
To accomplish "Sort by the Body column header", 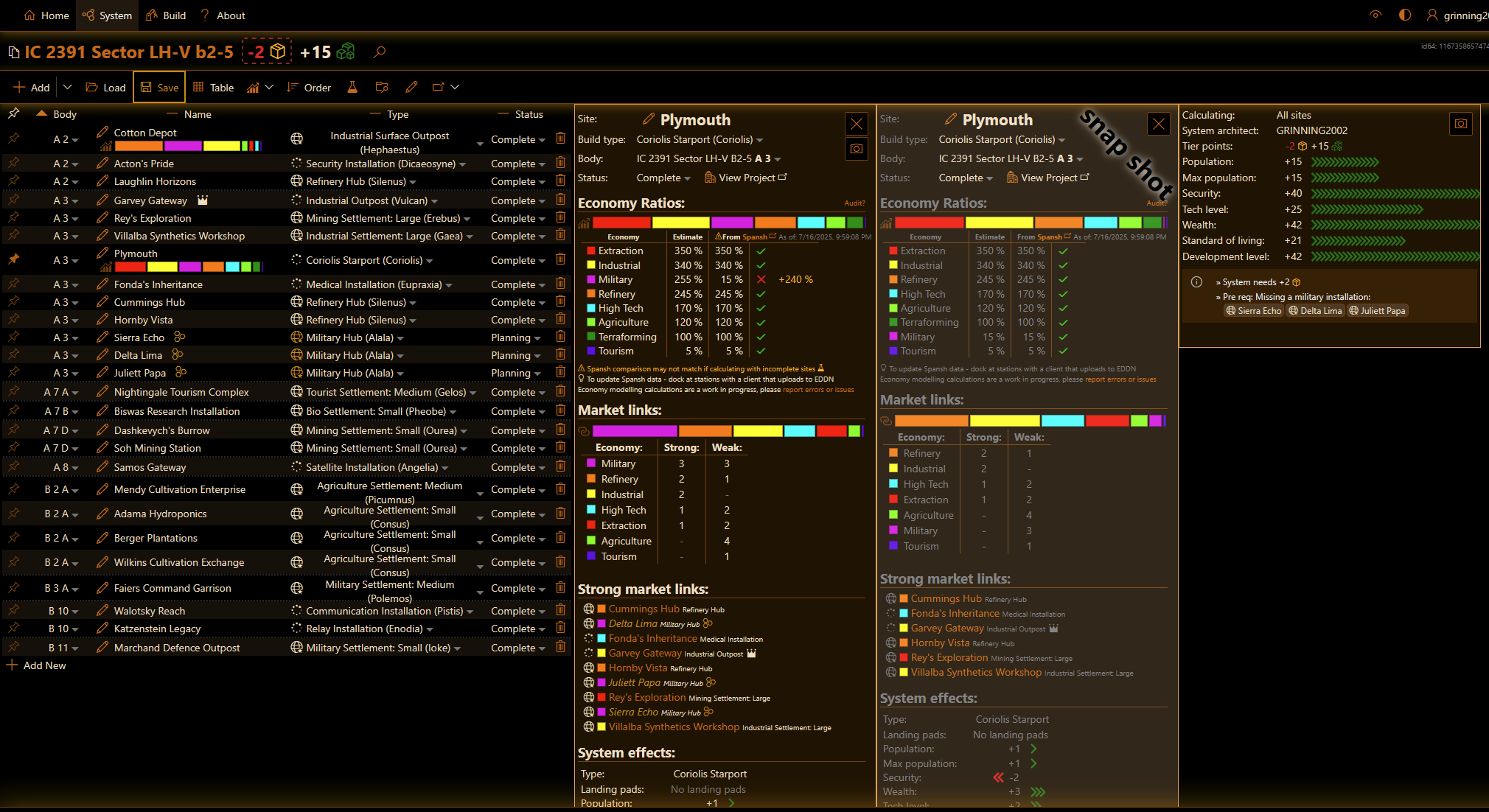I will tap(64, 114).
